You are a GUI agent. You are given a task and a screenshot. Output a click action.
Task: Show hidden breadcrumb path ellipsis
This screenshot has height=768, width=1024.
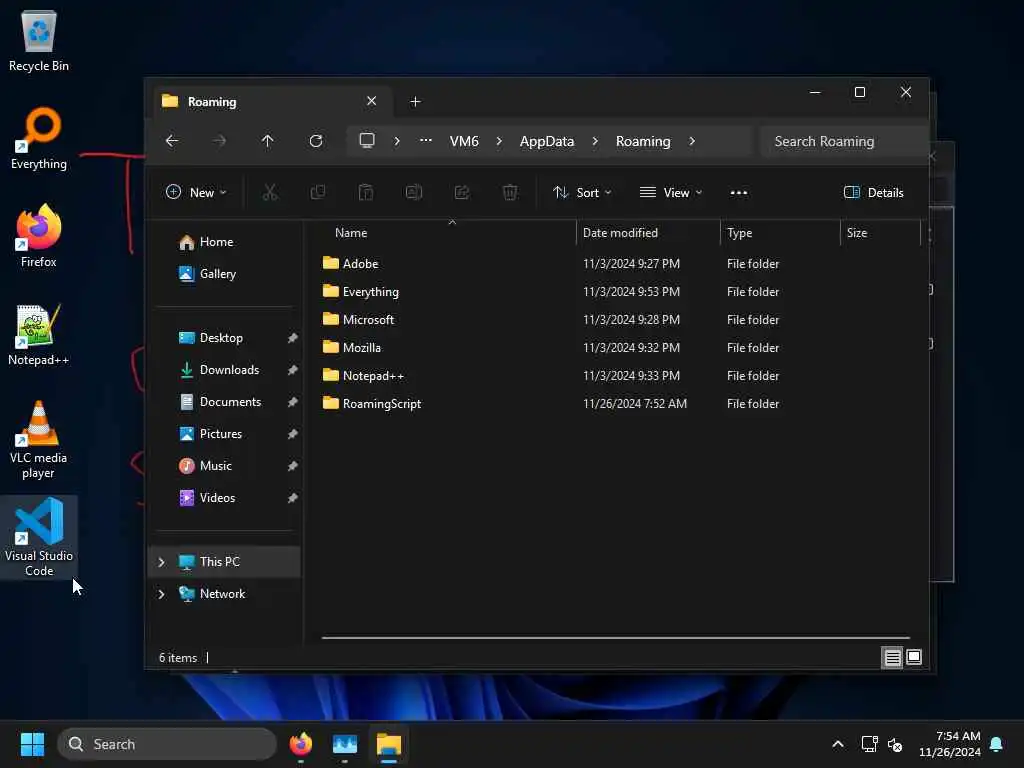pyautogui.click(x=426, y=140)
